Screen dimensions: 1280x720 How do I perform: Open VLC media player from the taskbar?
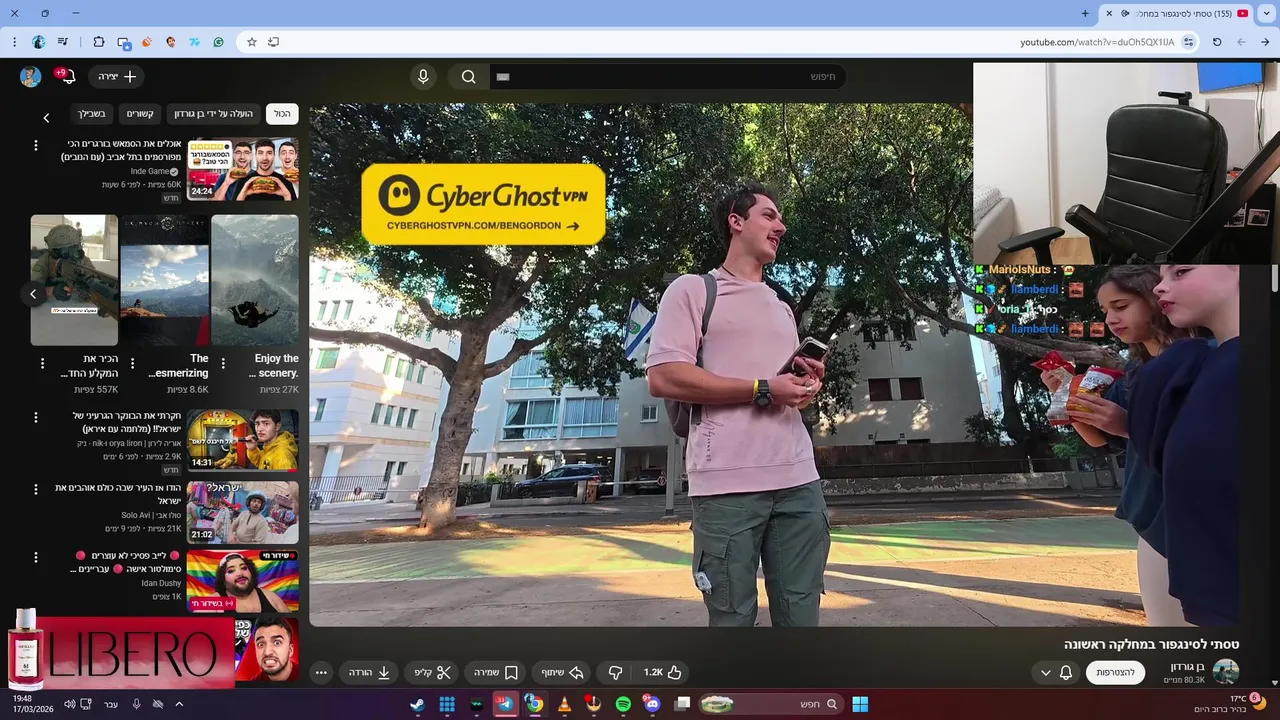point(564,704)
